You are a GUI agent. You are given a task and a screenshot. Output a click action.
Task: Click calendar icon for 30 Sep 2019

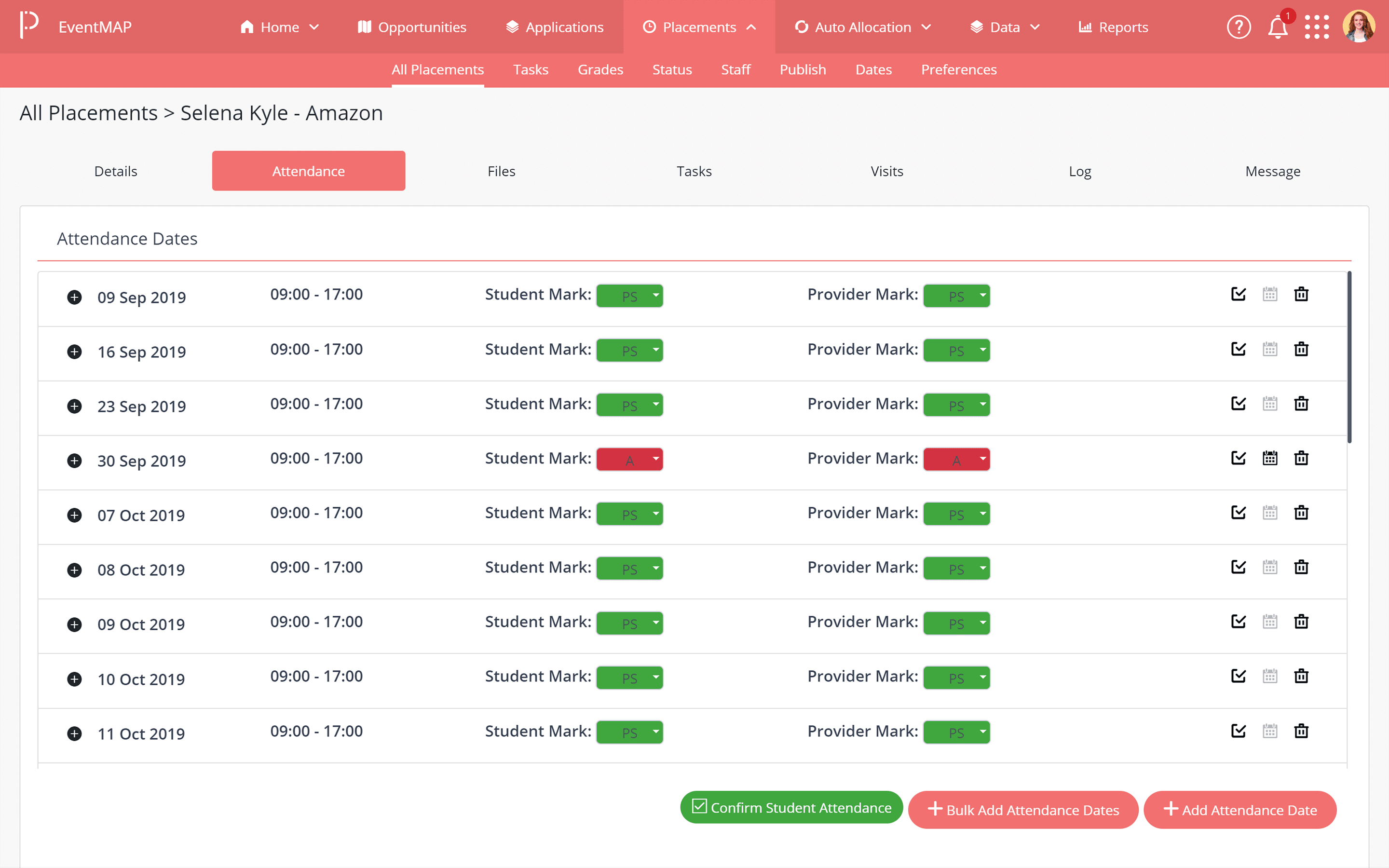click(x=1269, y=458)
